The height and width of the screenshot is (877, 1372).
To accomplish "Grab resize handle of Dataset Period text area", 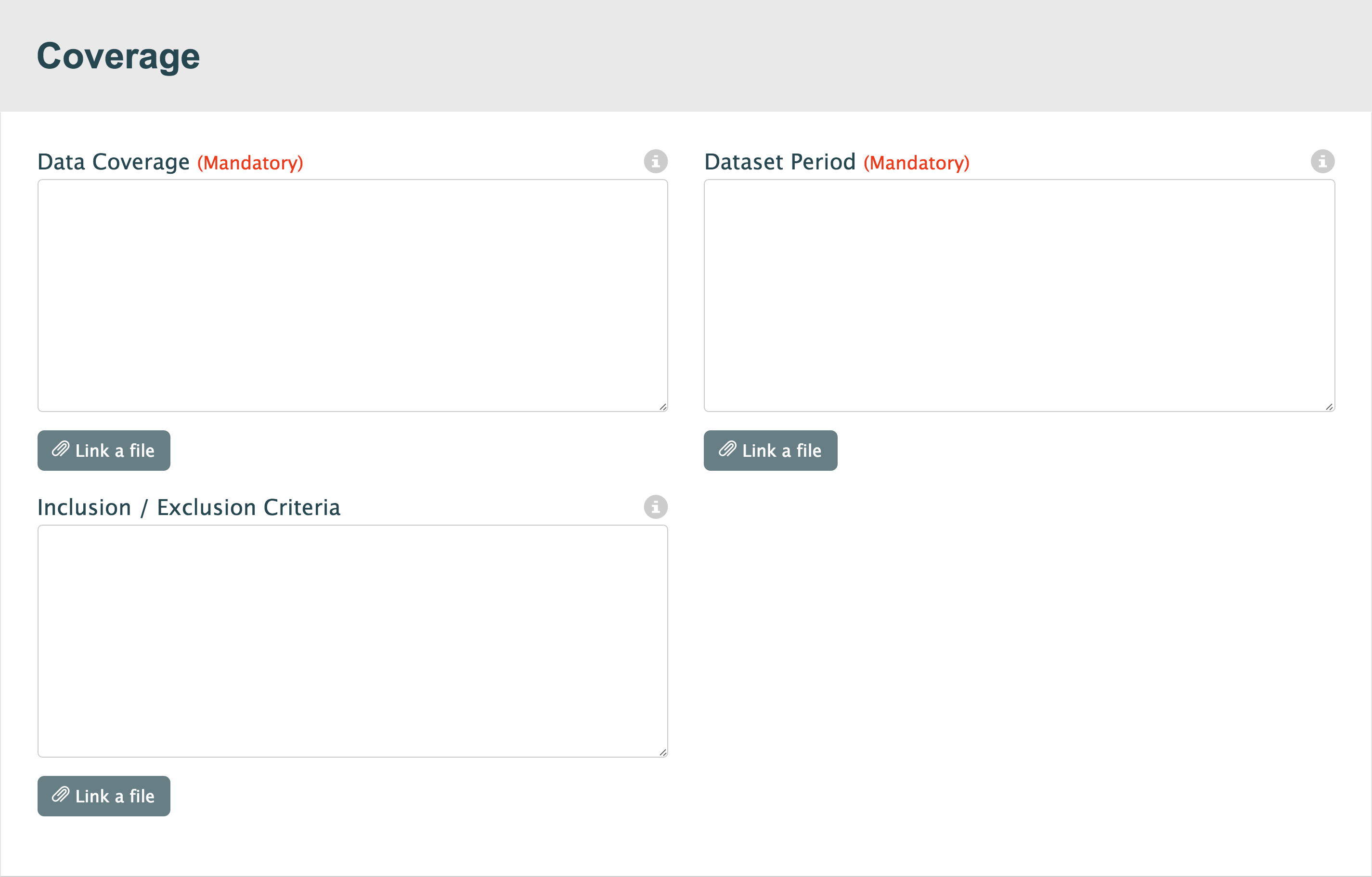I will click(x=1329, y=407).
